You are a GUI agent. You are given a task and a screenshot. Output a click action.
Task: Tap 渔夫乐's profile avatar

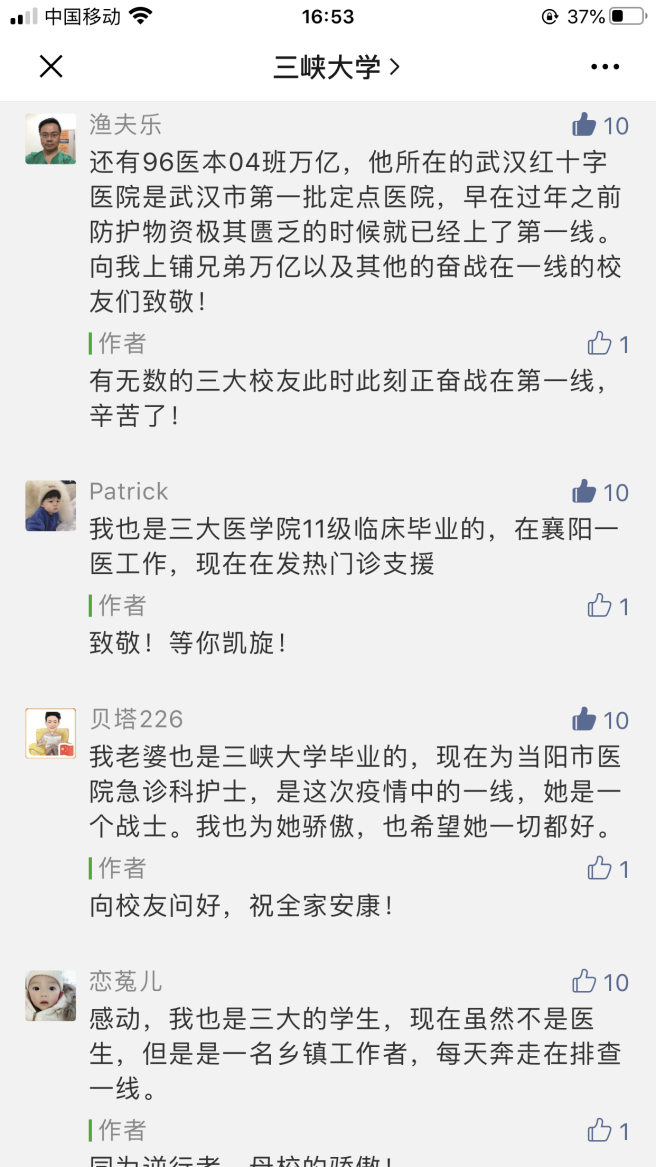click(50, 138)
